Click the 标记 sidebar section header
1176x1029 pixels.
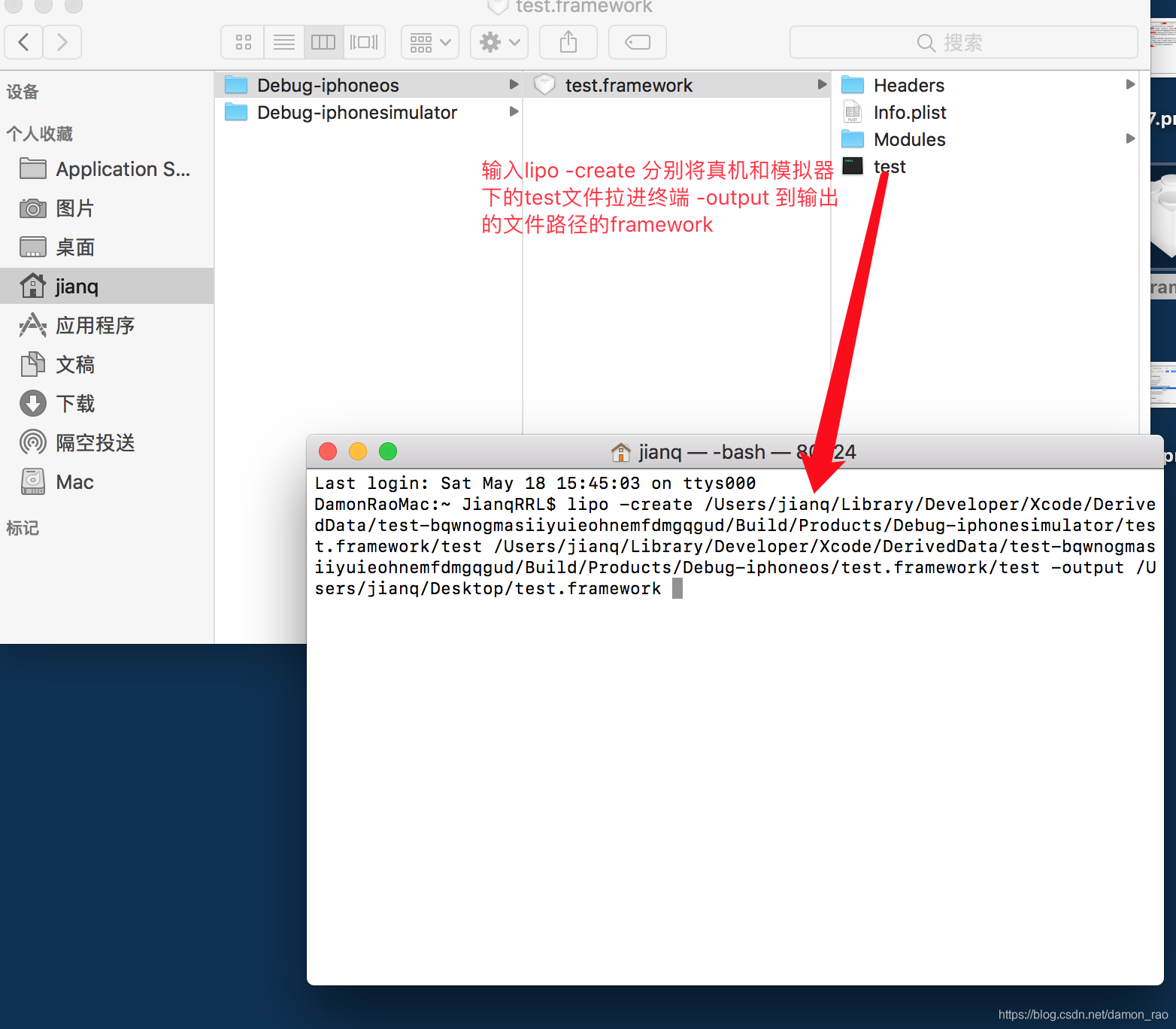(x=23, y=528)
